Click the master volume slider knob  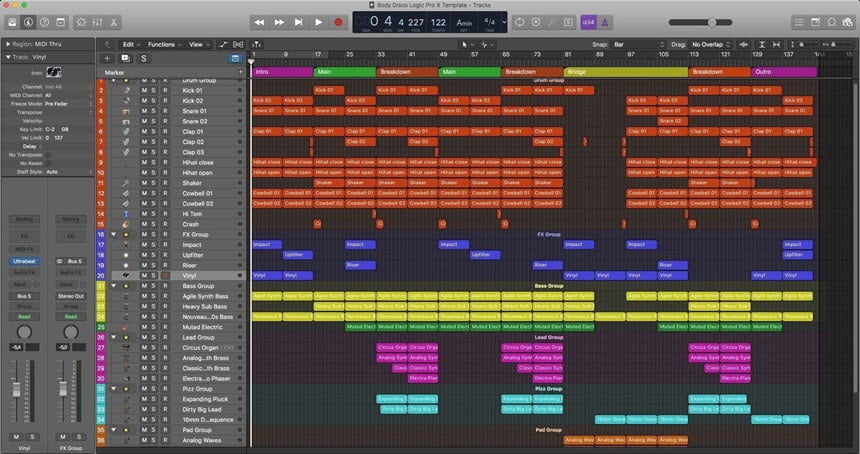tap(711, 22)
